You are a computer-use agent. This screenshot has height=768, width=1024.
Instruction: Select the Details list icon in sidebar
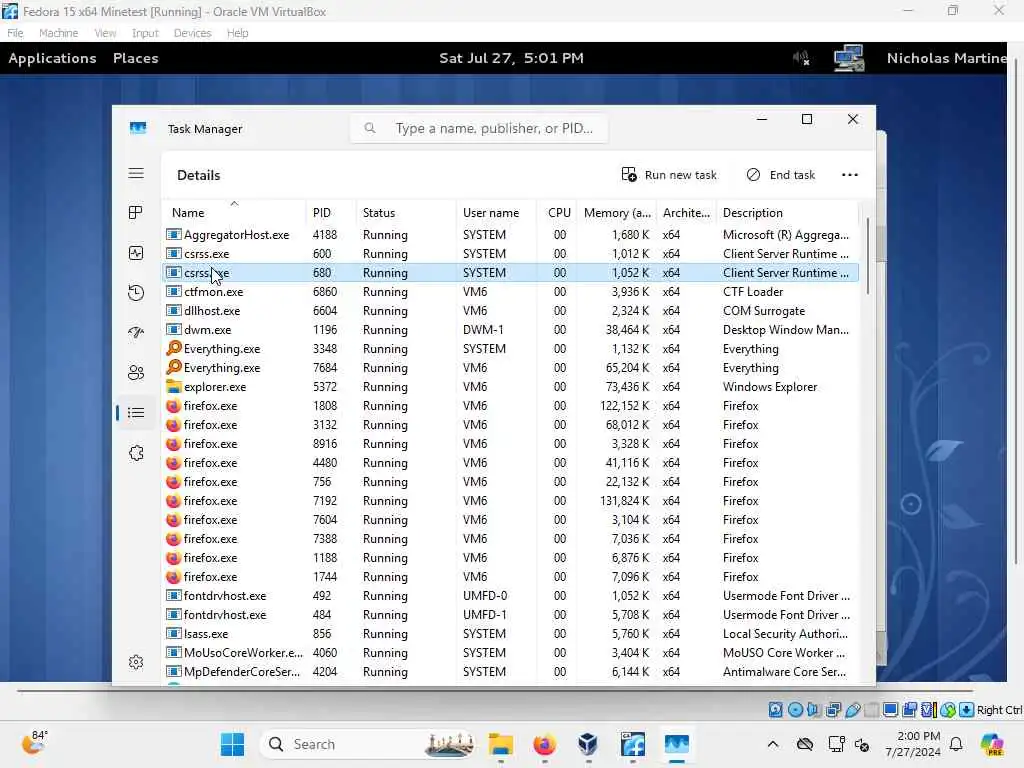click(x=136, y=413)
